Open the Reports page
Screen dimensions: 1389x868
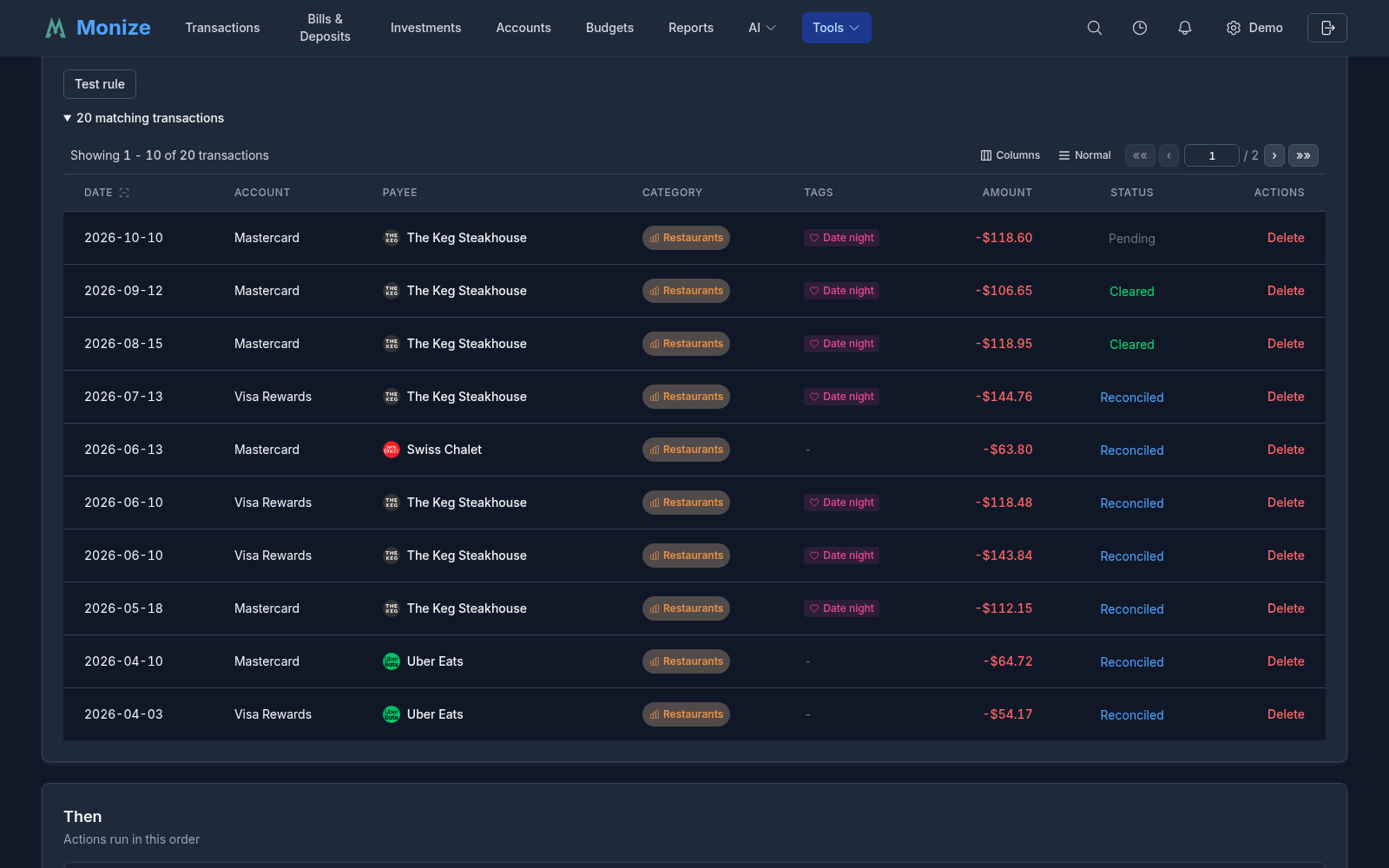click(x=691, y=28)
